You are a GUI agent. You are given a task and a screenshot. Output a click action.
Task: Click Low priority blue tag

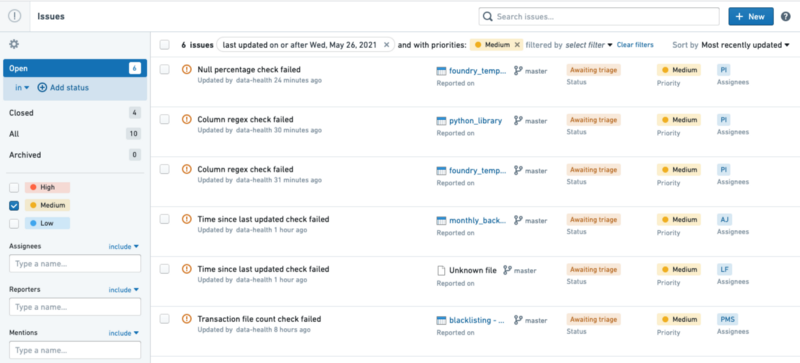47,223
